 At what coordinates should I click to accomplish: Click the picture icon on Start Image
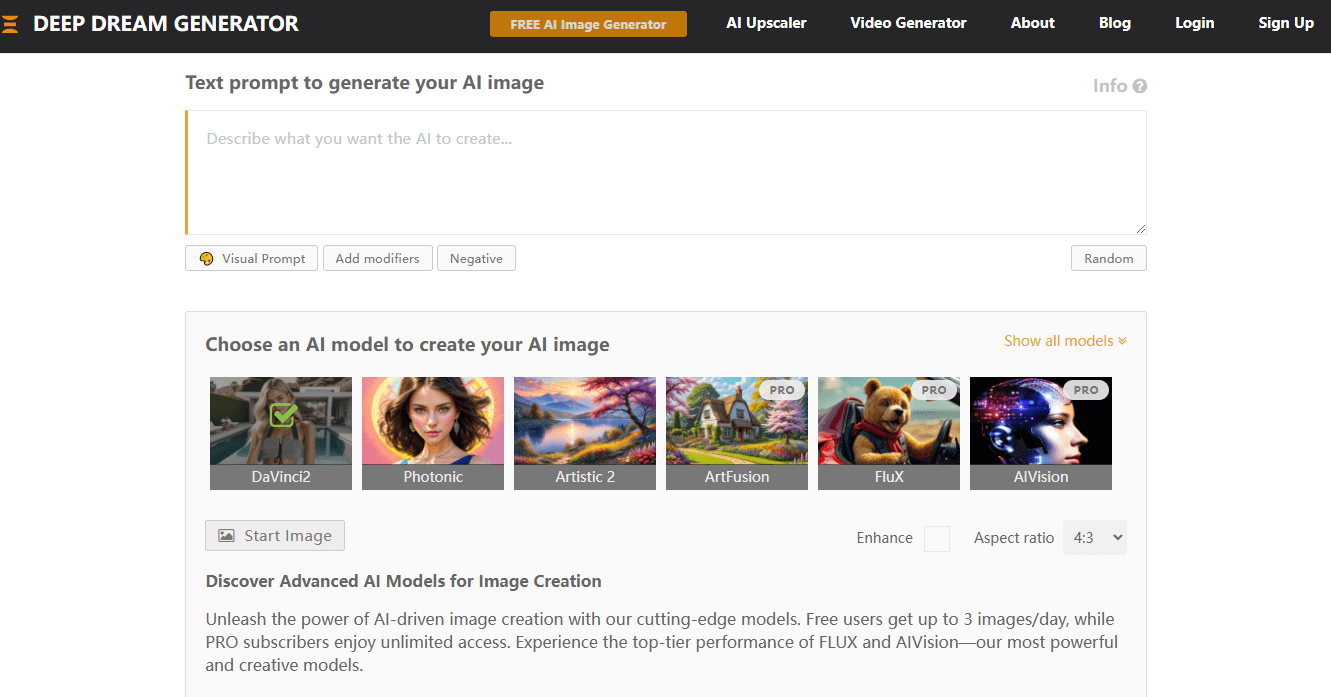click(227, 536)
